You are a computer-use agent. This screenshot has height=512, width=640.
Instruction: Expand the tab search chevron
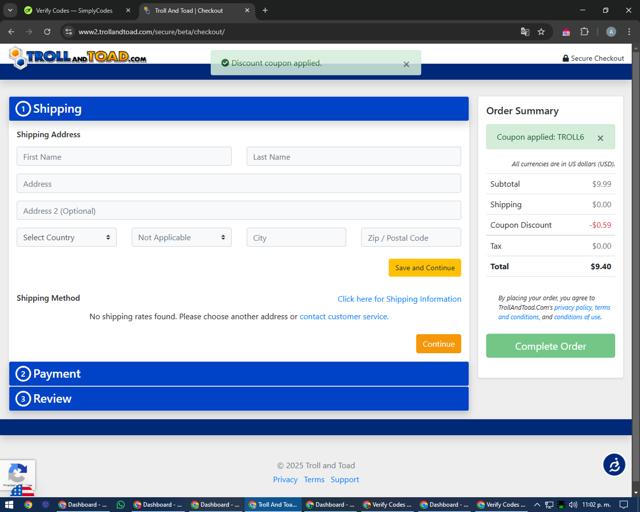point(10,11)
